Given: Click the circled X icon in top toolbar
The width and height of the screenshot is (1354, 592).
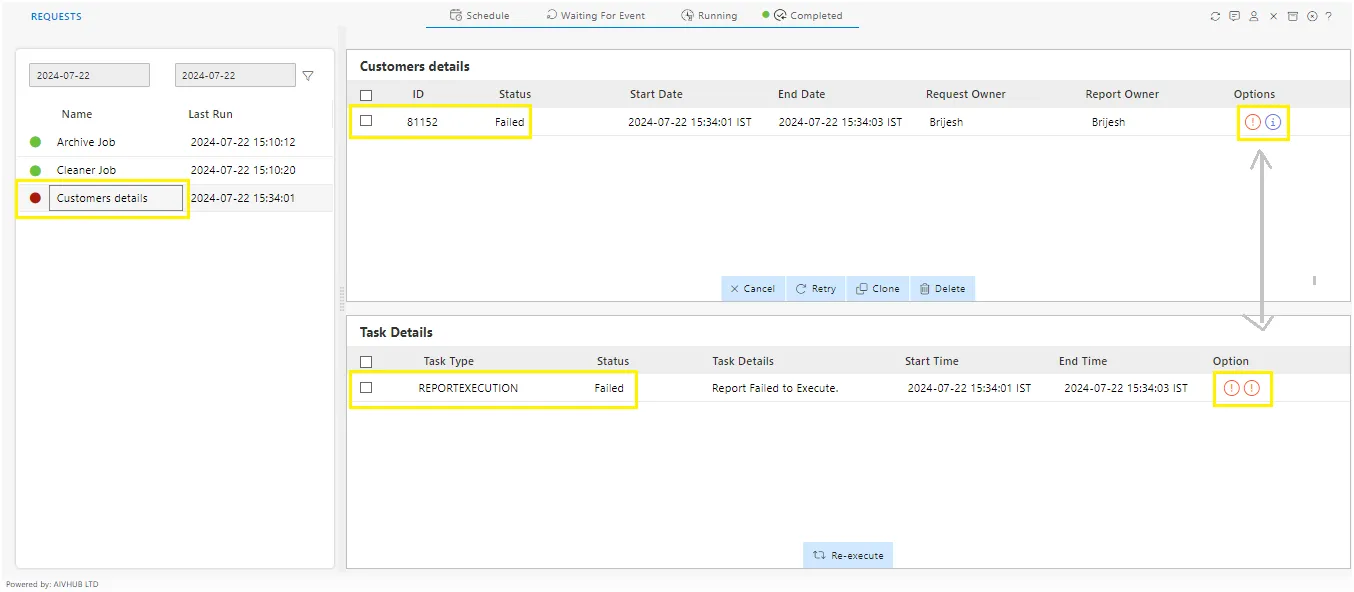Looking at the screenshot, I should [1312, 16].
